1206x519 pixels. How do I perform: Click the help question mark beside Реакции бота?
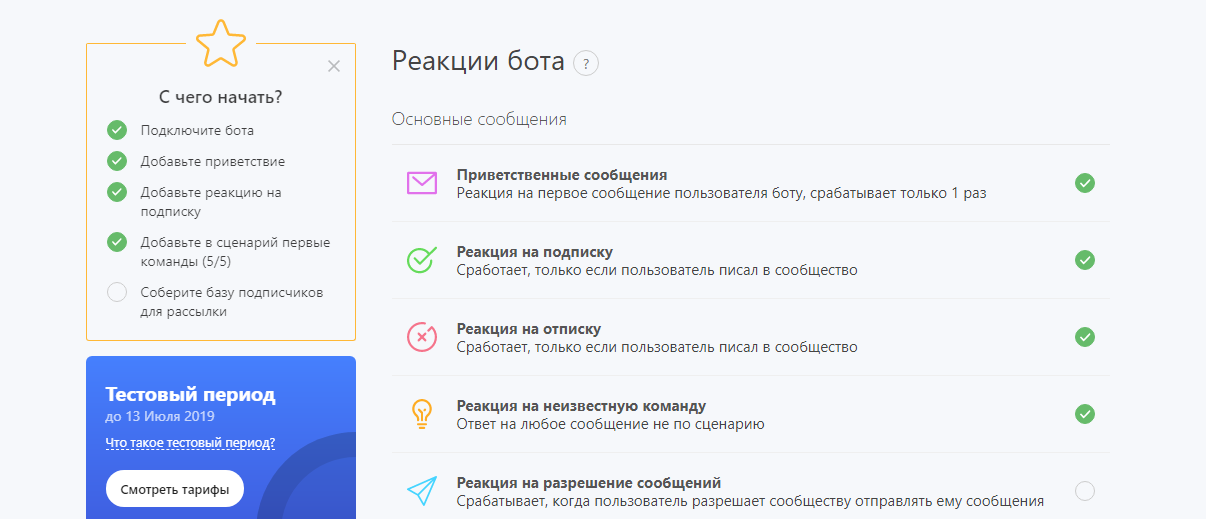(585, 63)
